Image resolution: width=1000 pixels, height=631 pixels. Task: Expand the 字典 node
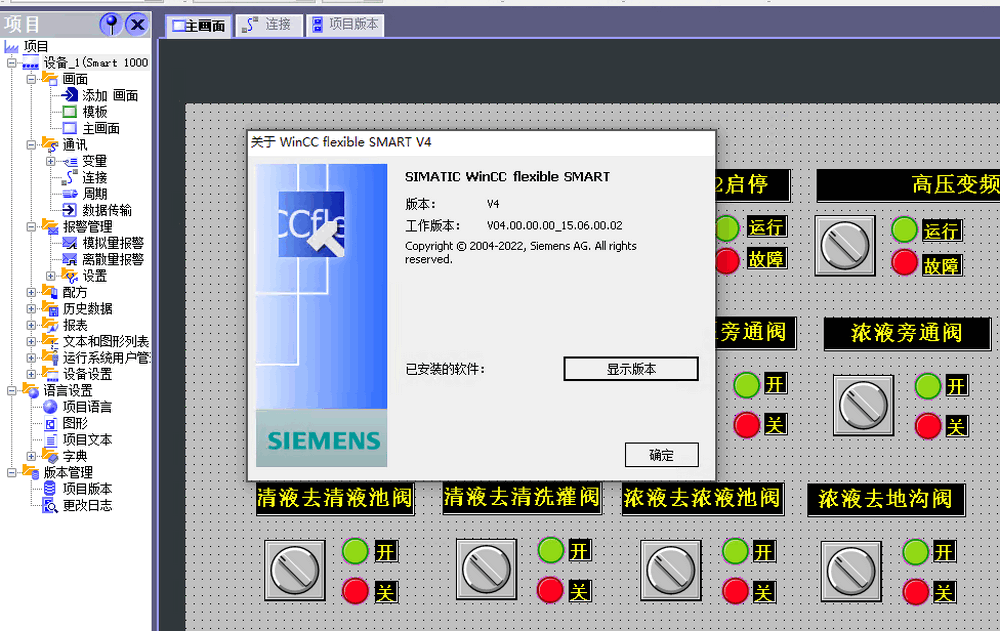point(31,456)
